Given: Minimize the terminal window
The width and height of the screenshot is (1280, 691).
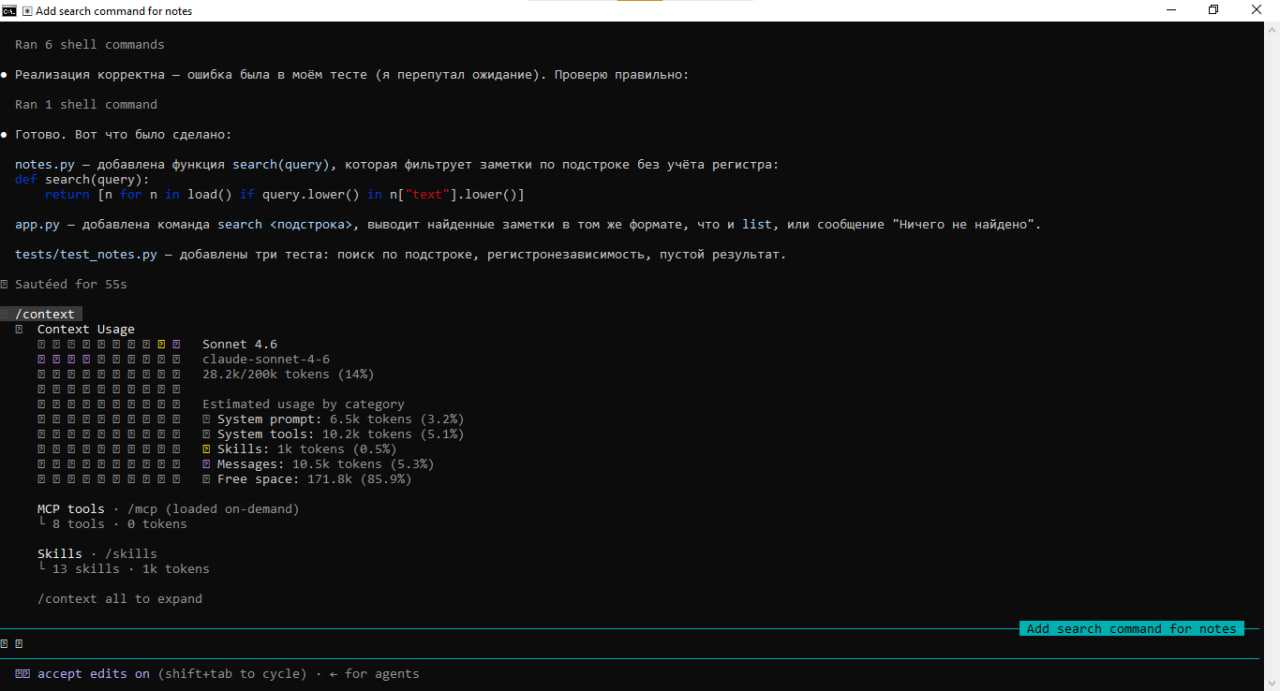Looking at the screenshot, I should 1172,10.
